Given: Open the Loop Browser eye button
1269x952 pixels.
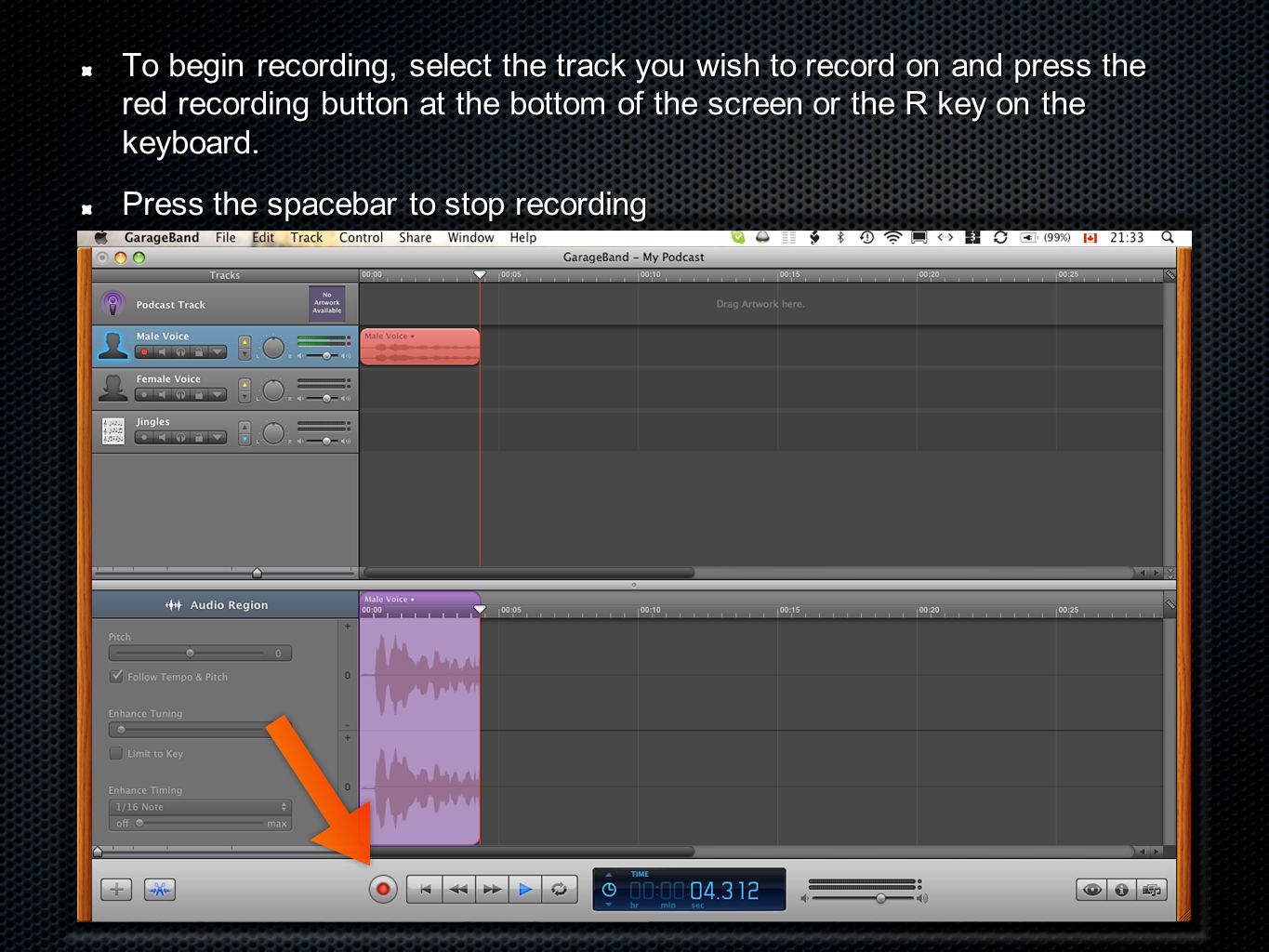Looking at the screenshot, I should click(1091, 890).
